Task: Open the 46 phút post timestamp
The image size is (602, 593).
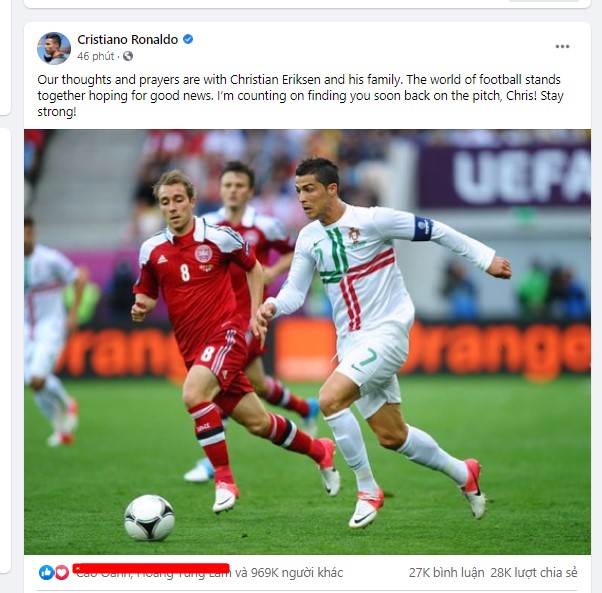Action: [95, 56]
